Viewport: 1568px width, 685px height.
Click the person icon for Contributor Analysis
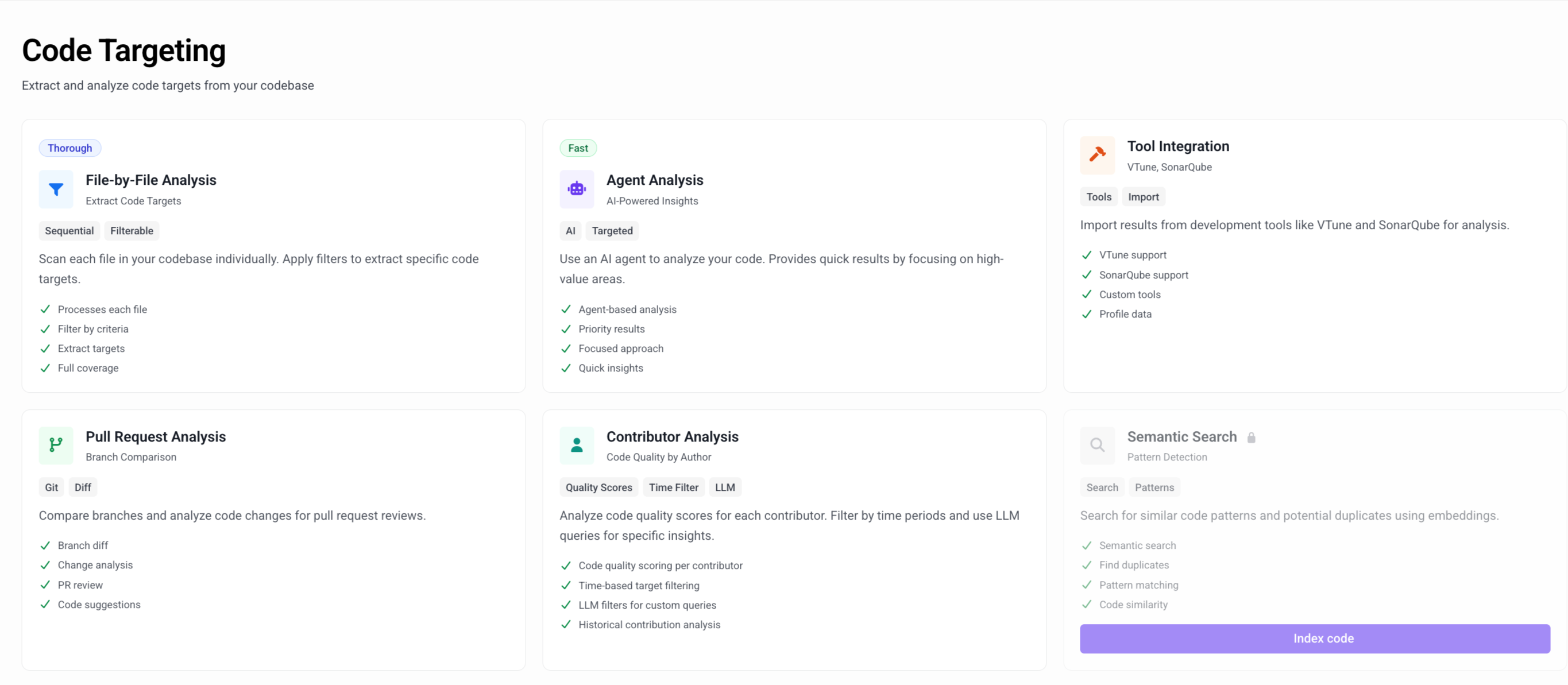tap(577, 446)
